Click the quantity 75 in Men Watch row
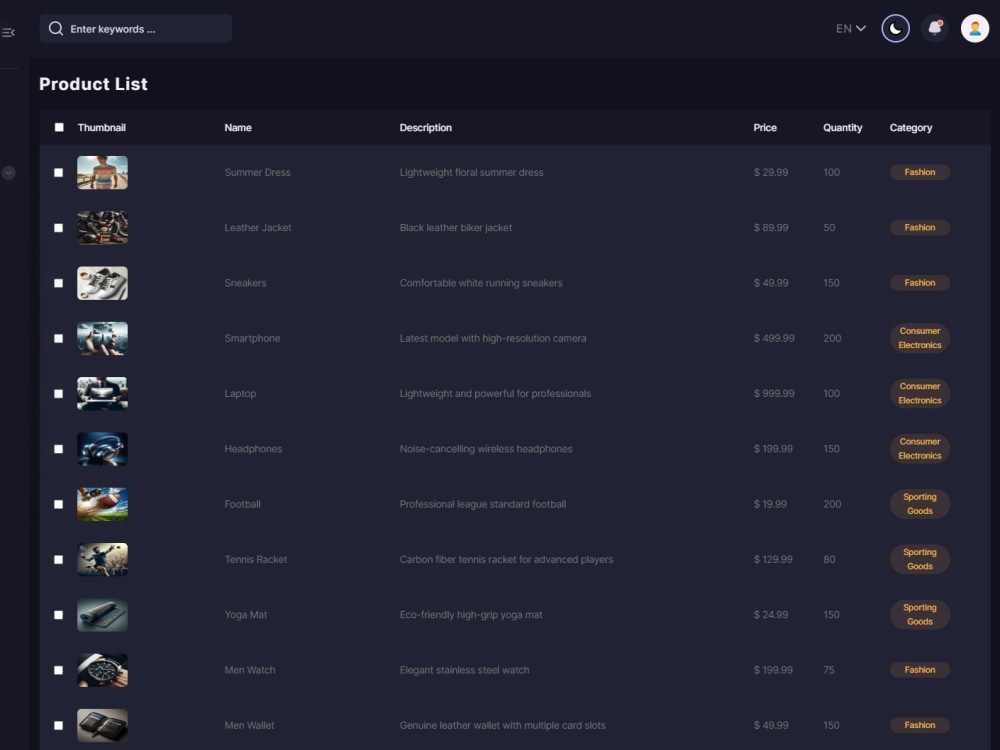This screenshot has height=750, width=1000. pos(828,670)
